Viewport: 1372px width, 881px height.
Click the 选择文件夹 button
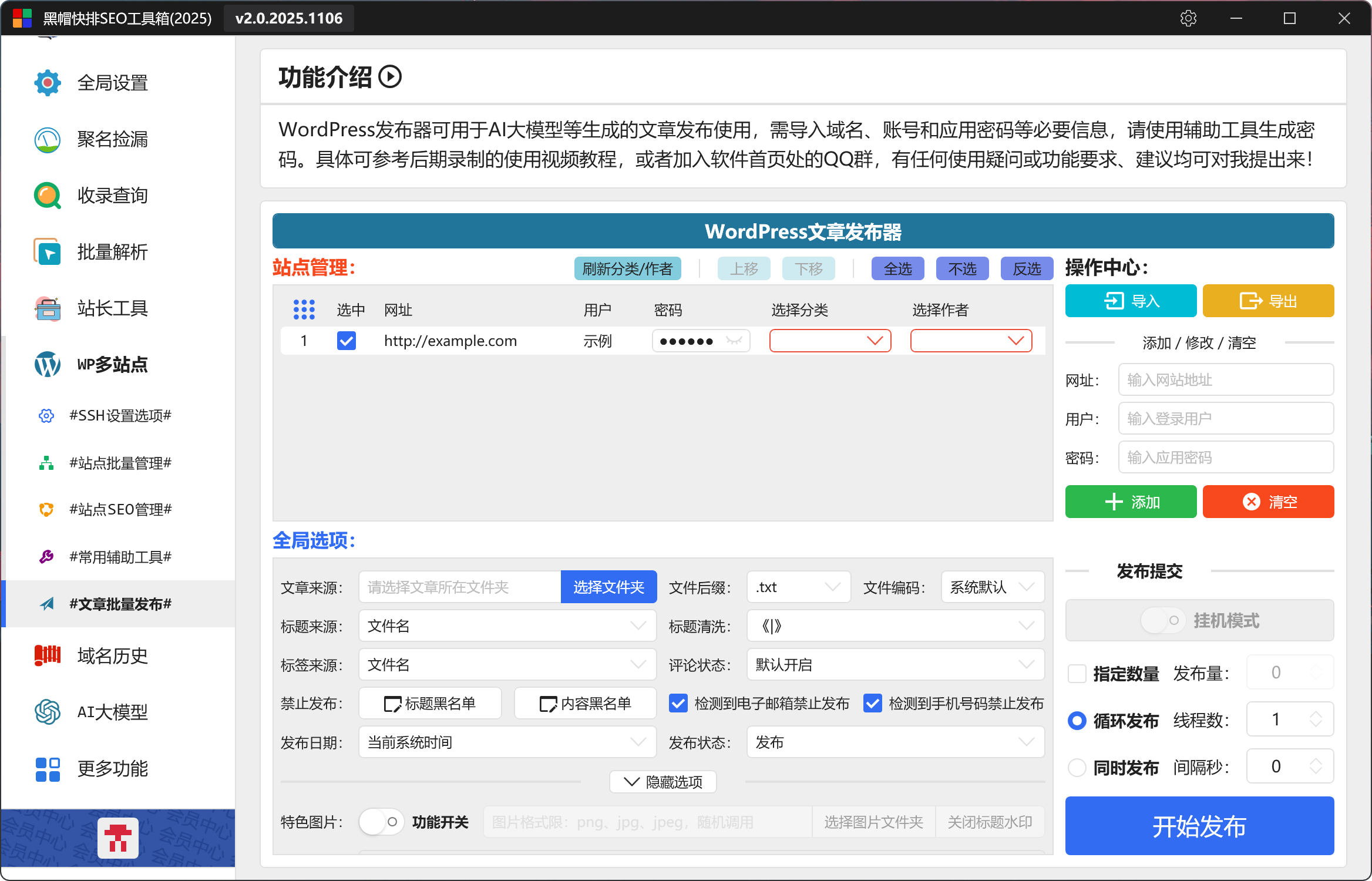point(608,587)
